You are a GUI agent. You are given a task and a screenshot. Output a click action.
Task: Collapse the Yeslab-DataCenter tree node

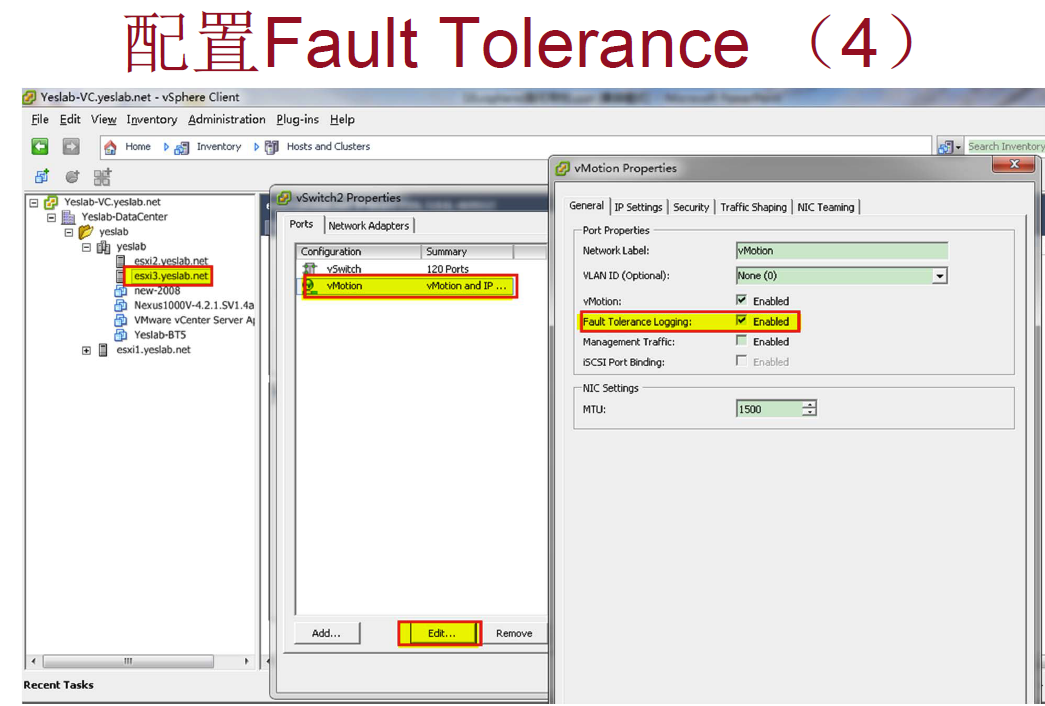click(x=51, y=217)
